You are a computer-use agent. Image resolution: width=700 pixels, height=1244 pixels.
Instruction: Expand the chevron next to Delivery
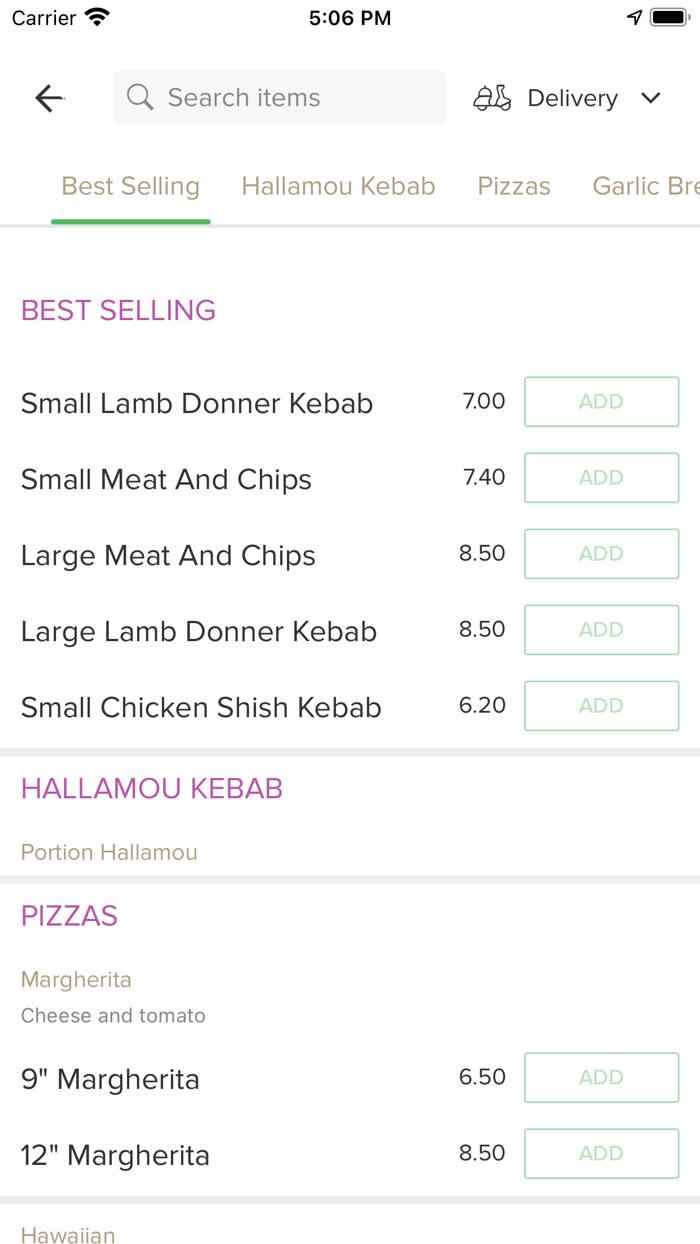pos(650,98)
